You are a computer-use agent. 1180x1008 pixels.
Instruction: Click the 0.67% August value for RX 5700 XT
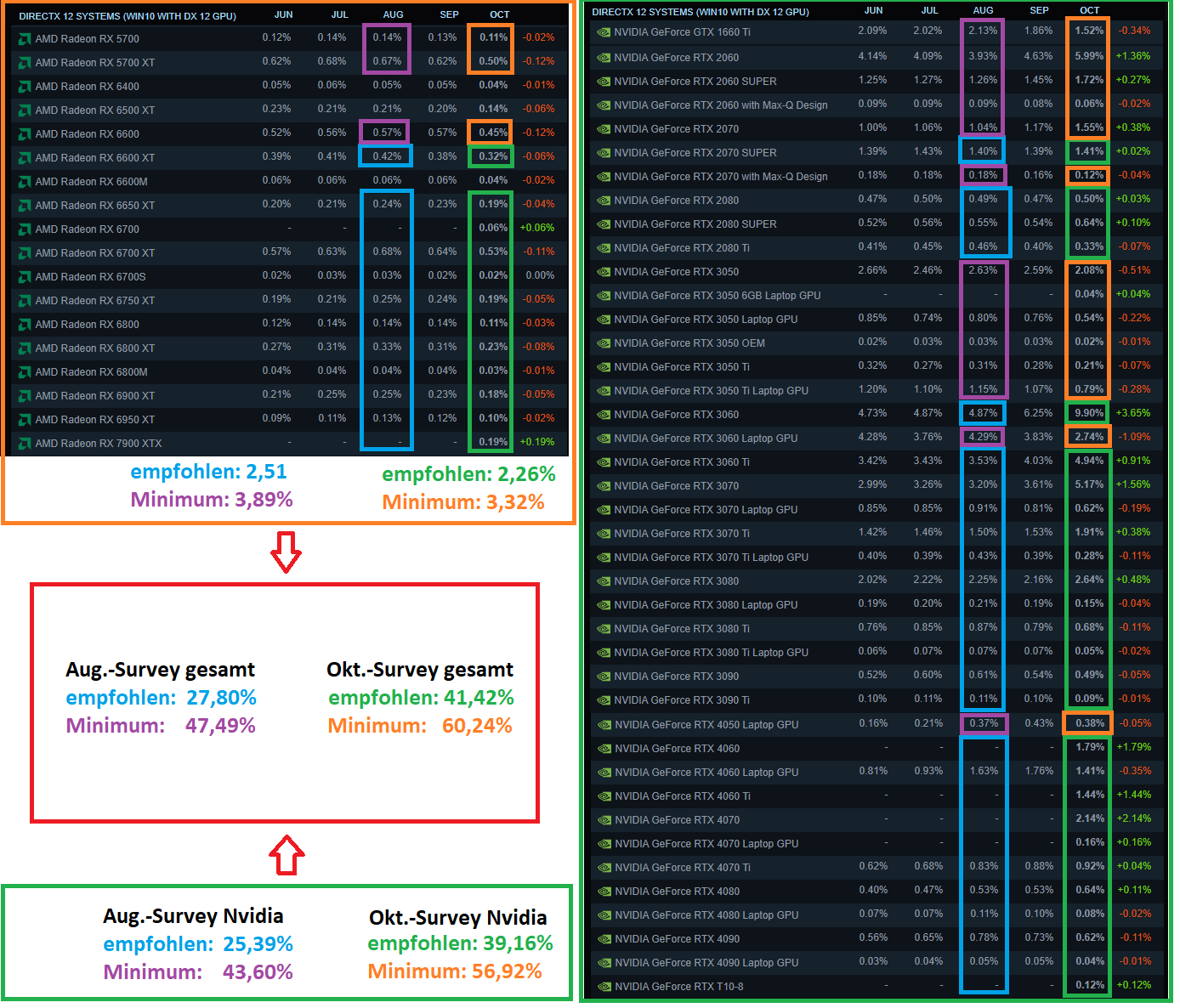pos(387,61)
